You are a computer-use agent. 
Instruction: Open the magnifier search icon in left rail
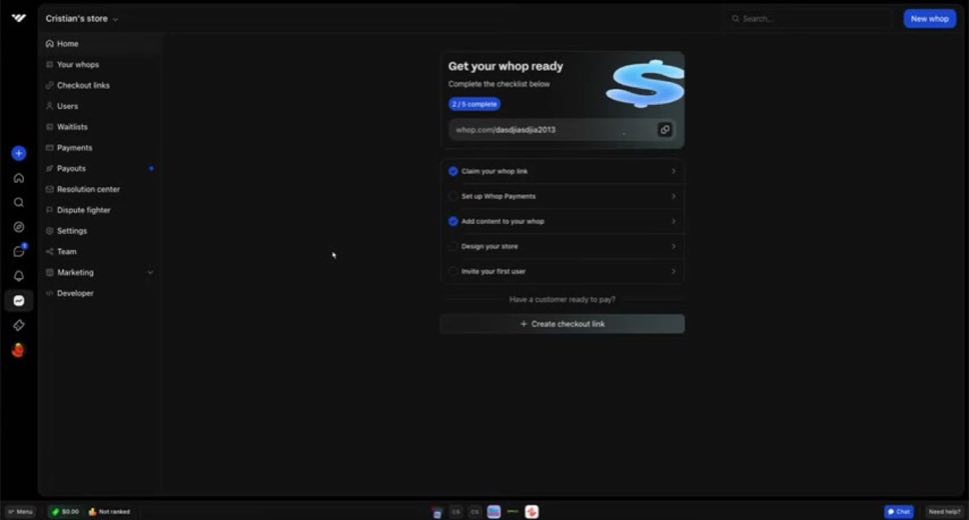[x=19, y=202]
